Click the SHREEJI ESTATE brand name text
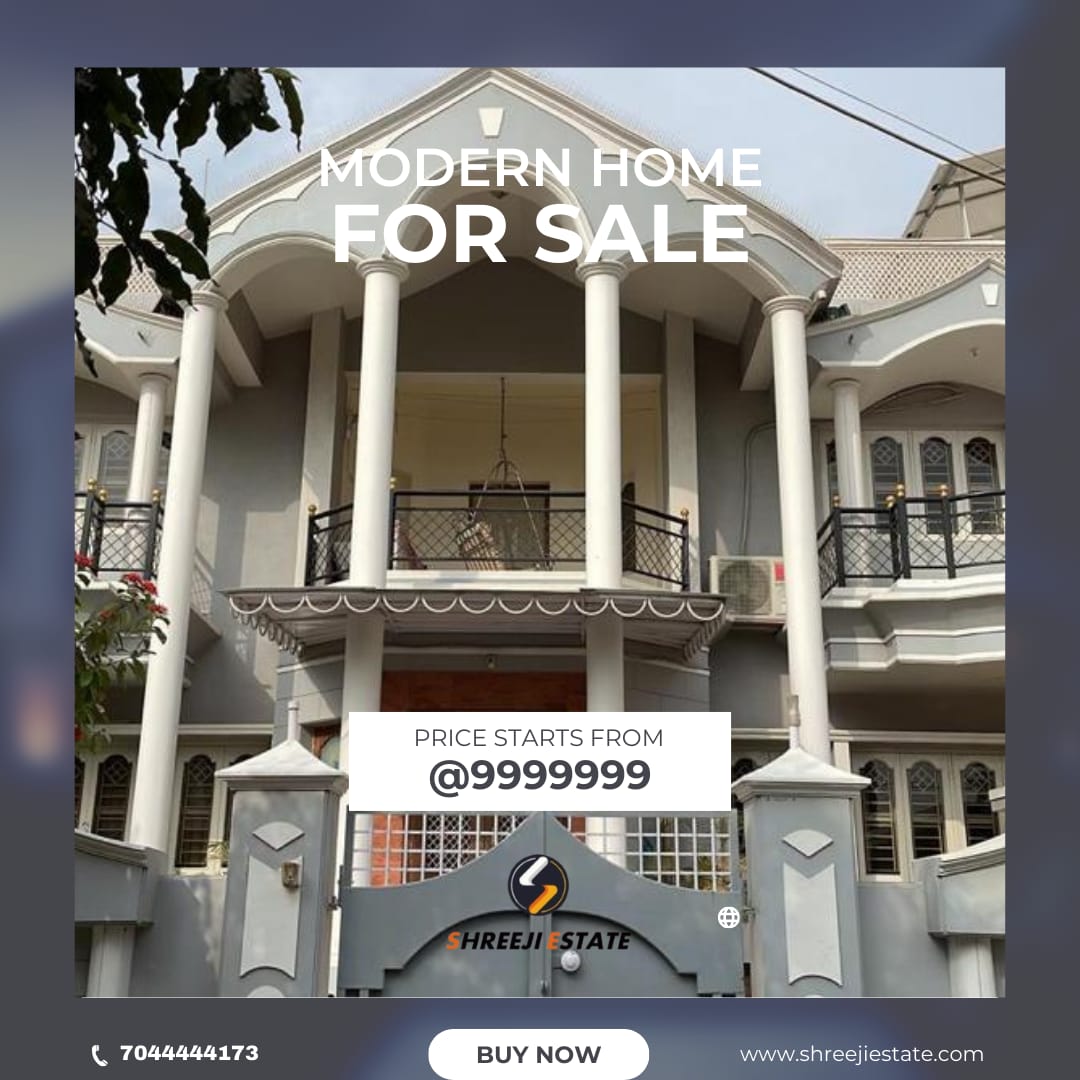The width and height of the screenshot is (1080, 1080). [538, 941]
